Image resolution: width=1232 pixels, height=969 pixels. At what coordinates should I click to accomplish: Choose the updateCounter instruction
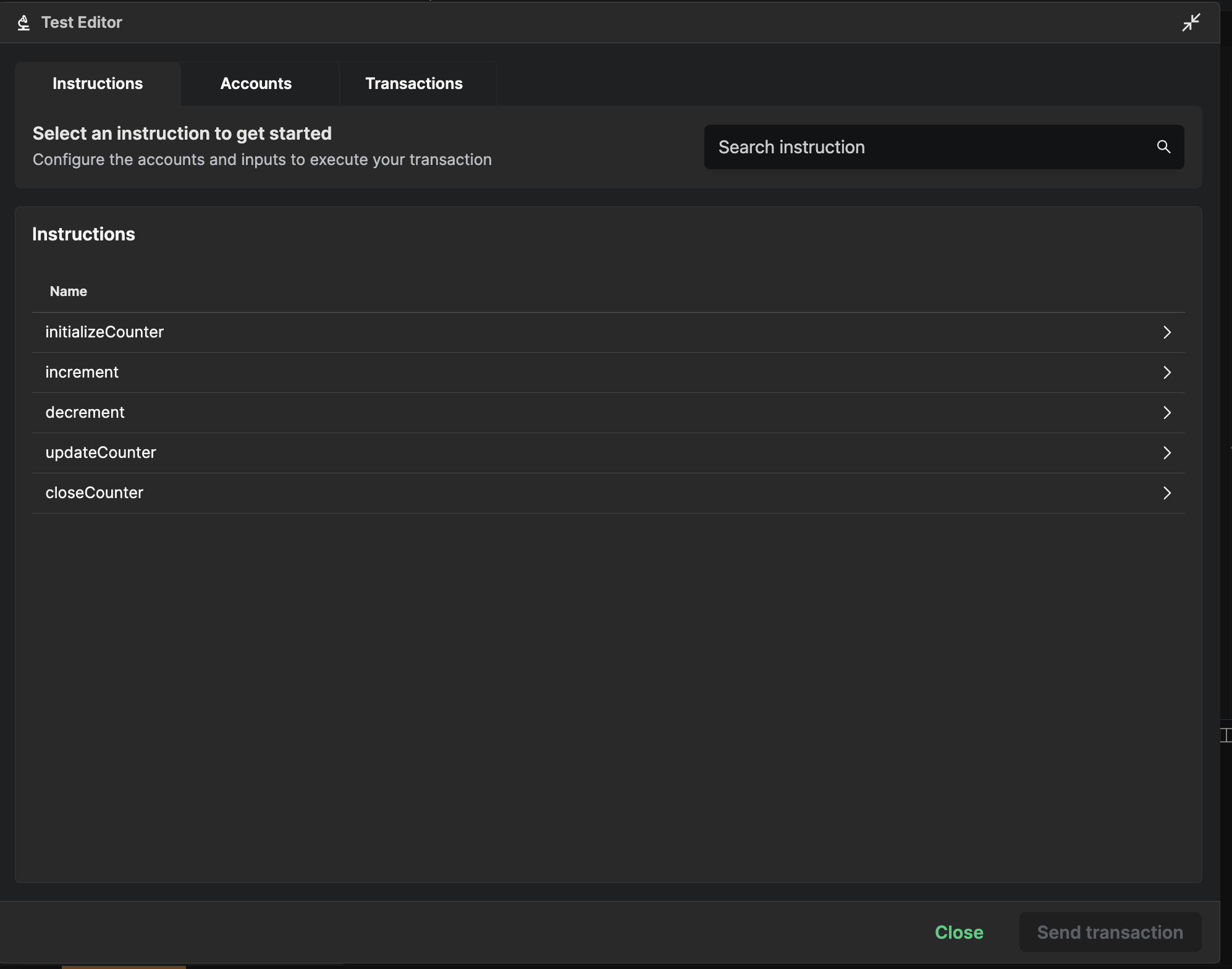point(101,452)
